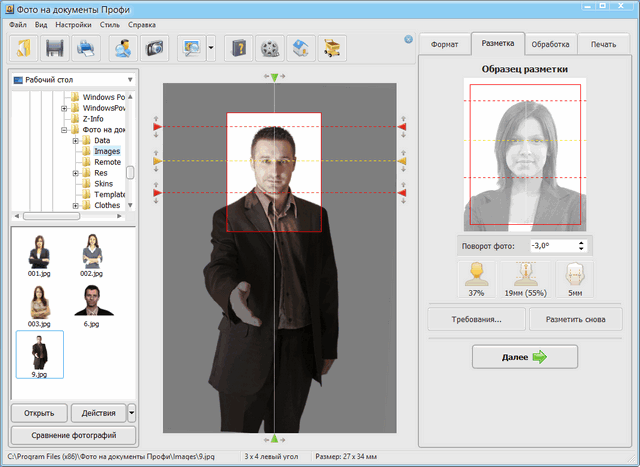The image size is (640, 467).
Task: Switch to the Обработка tab
Action: pyautogui.click(x=551, y=44)
